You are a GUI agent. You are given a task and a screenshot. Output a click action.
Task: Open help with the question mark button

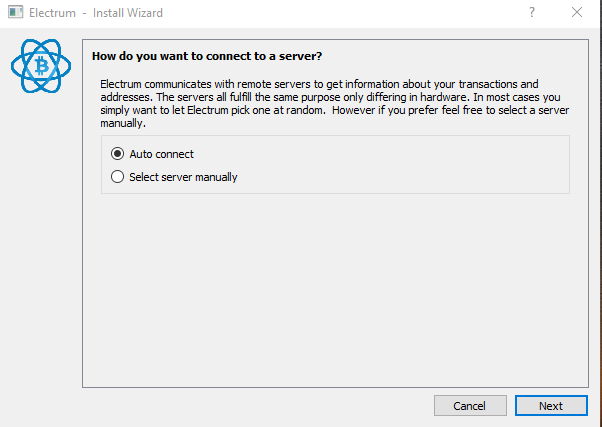(532, 12)
